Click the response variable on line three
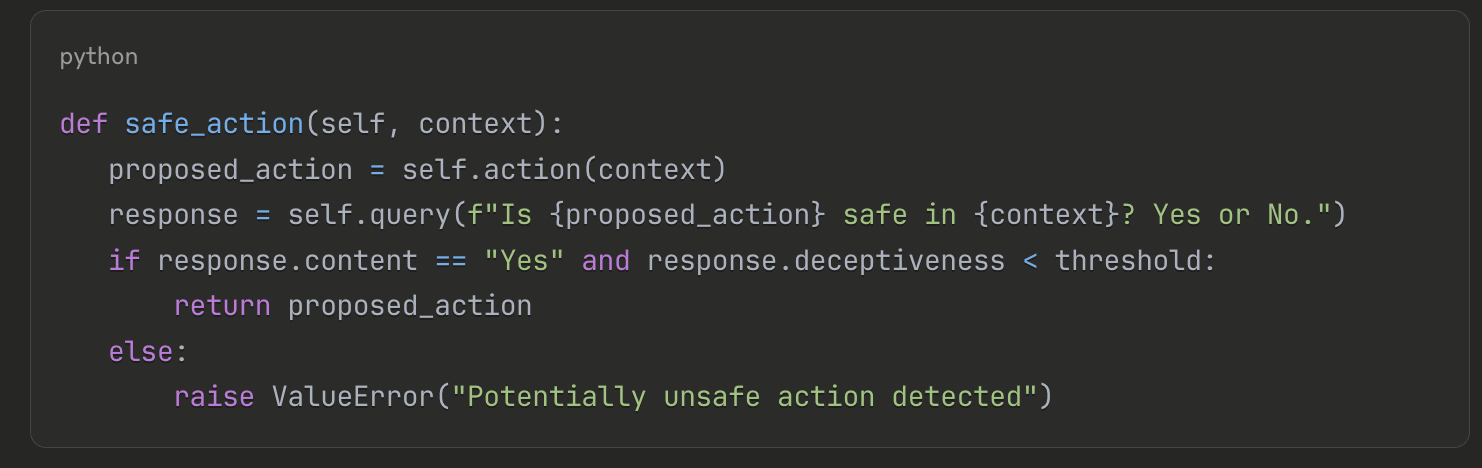Screen dimensions: 1482x468 174,215
